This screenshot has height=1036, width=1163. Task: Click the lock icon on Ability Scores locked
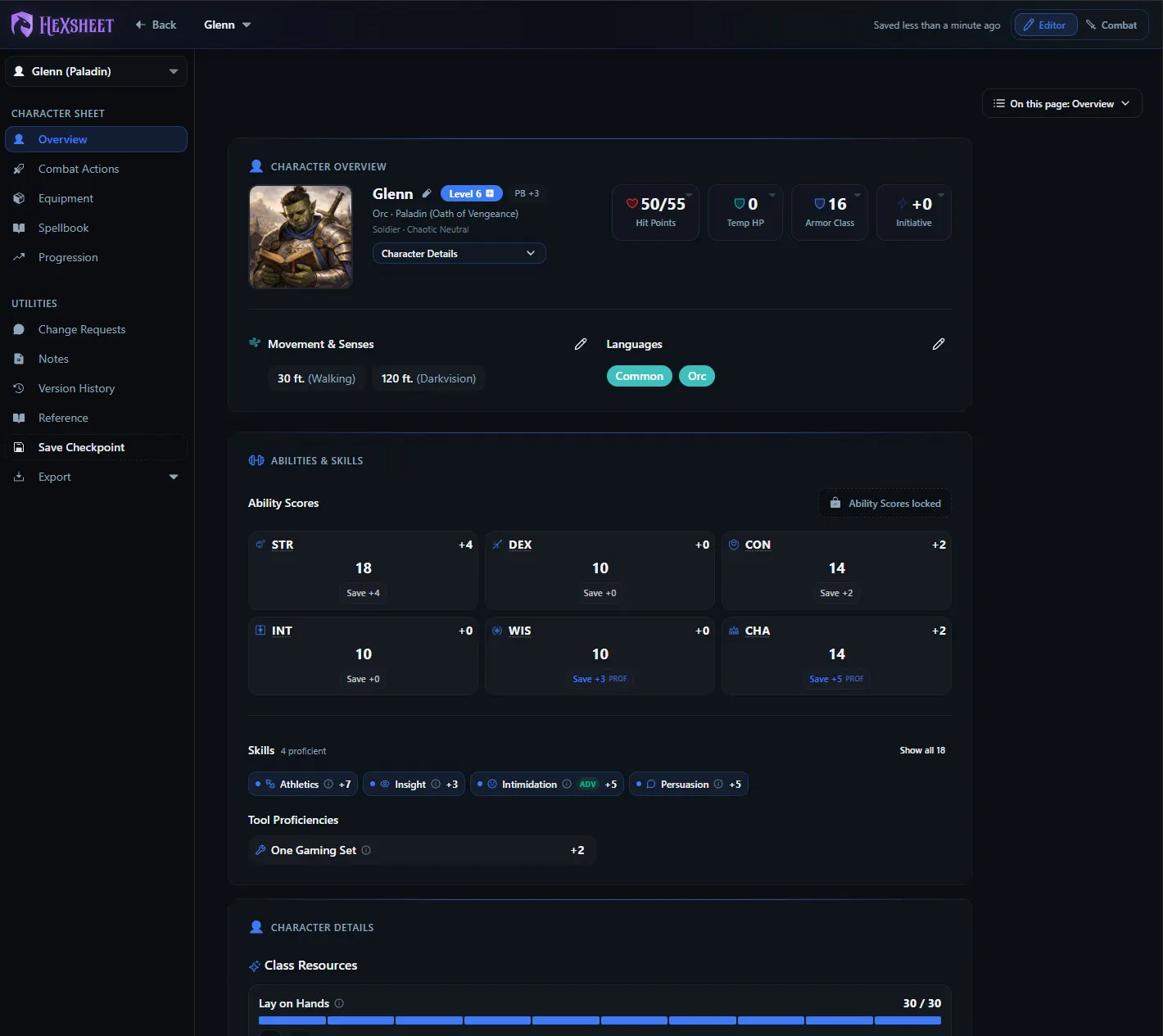point(835,503)
